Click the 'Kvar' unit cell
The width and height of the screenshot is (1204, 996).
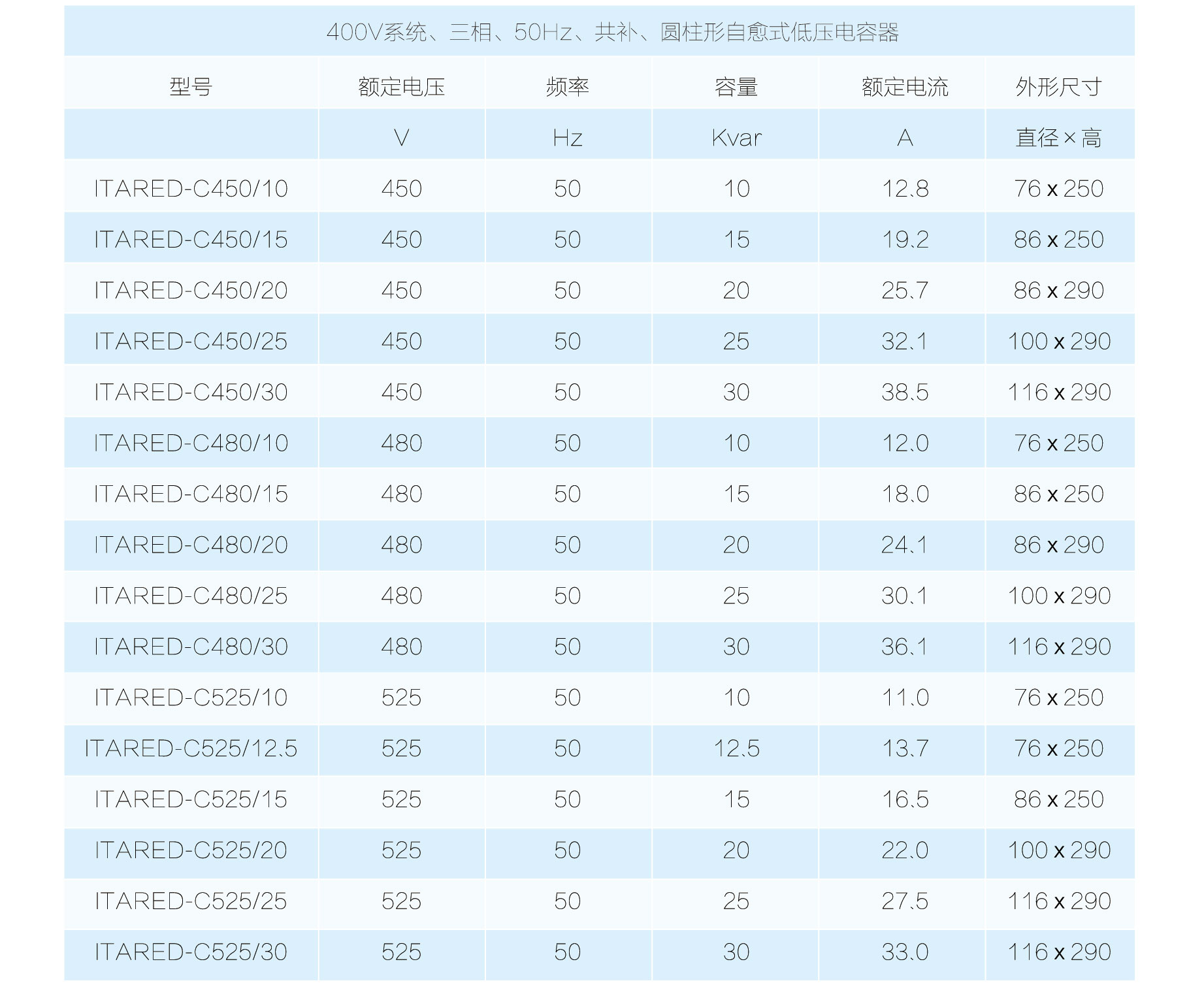[x=736, y=138]
